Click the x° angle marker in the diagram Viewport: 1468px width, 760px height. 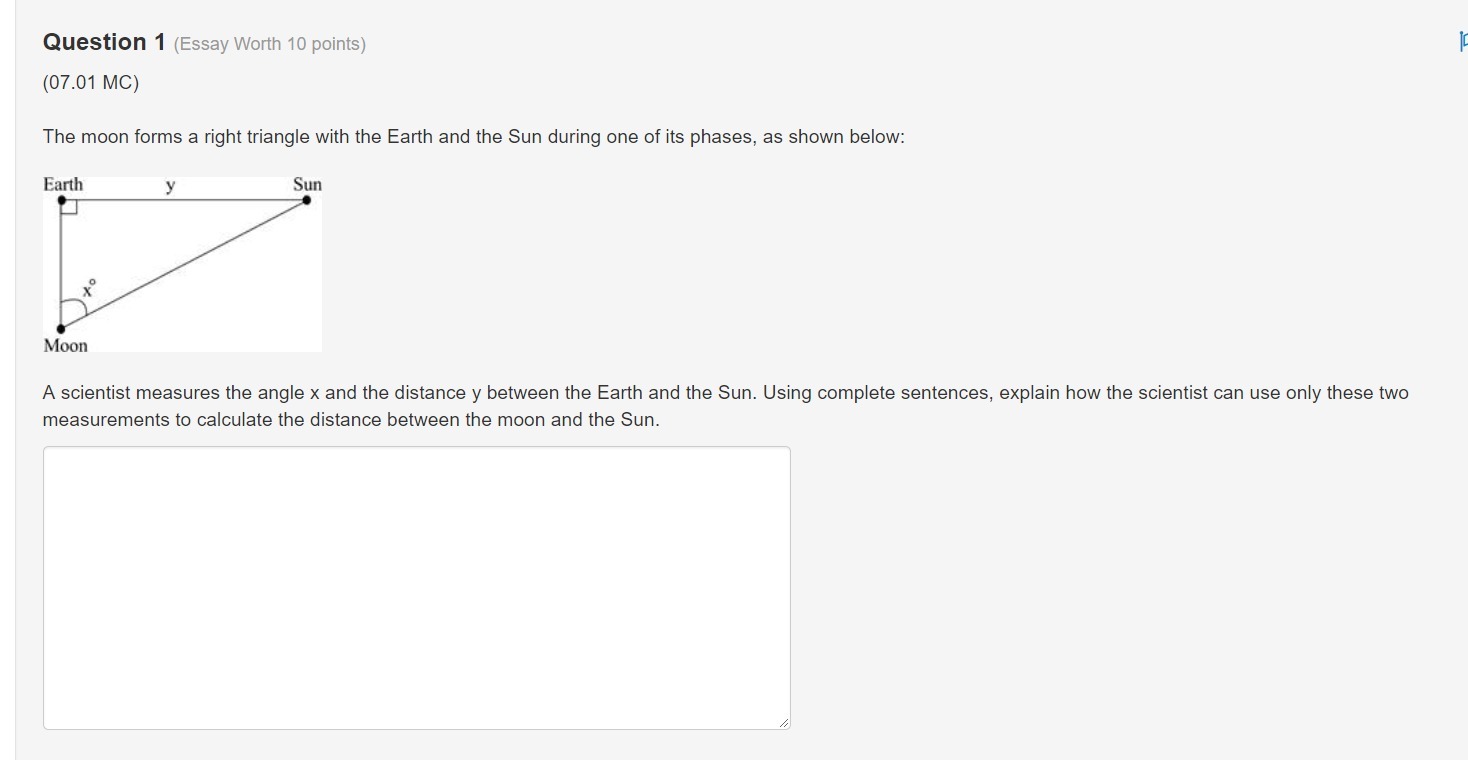pos(88,290)
